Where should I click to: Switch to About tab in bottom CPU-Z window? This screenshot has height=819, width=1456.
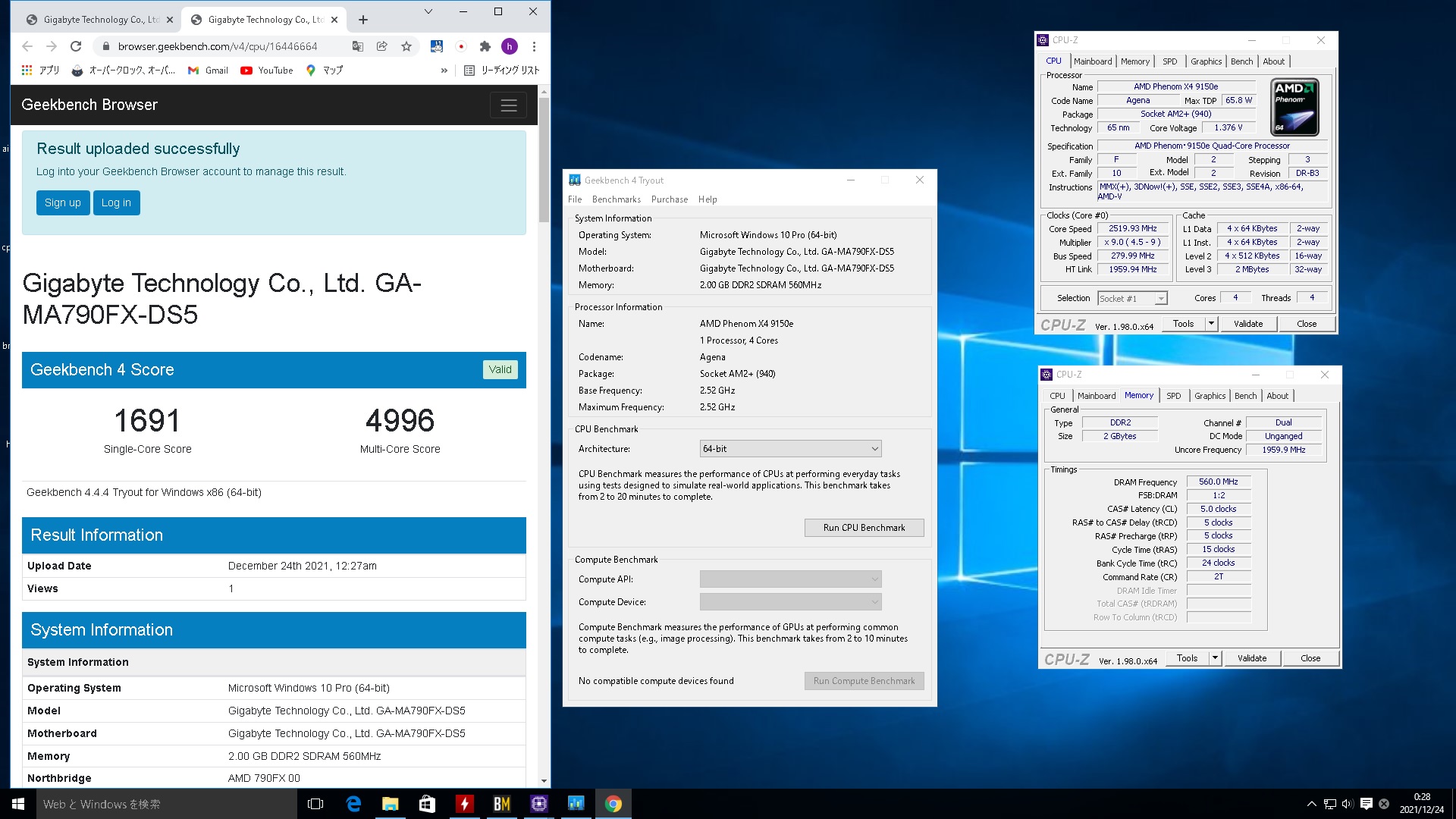[x=1277, y=396]
